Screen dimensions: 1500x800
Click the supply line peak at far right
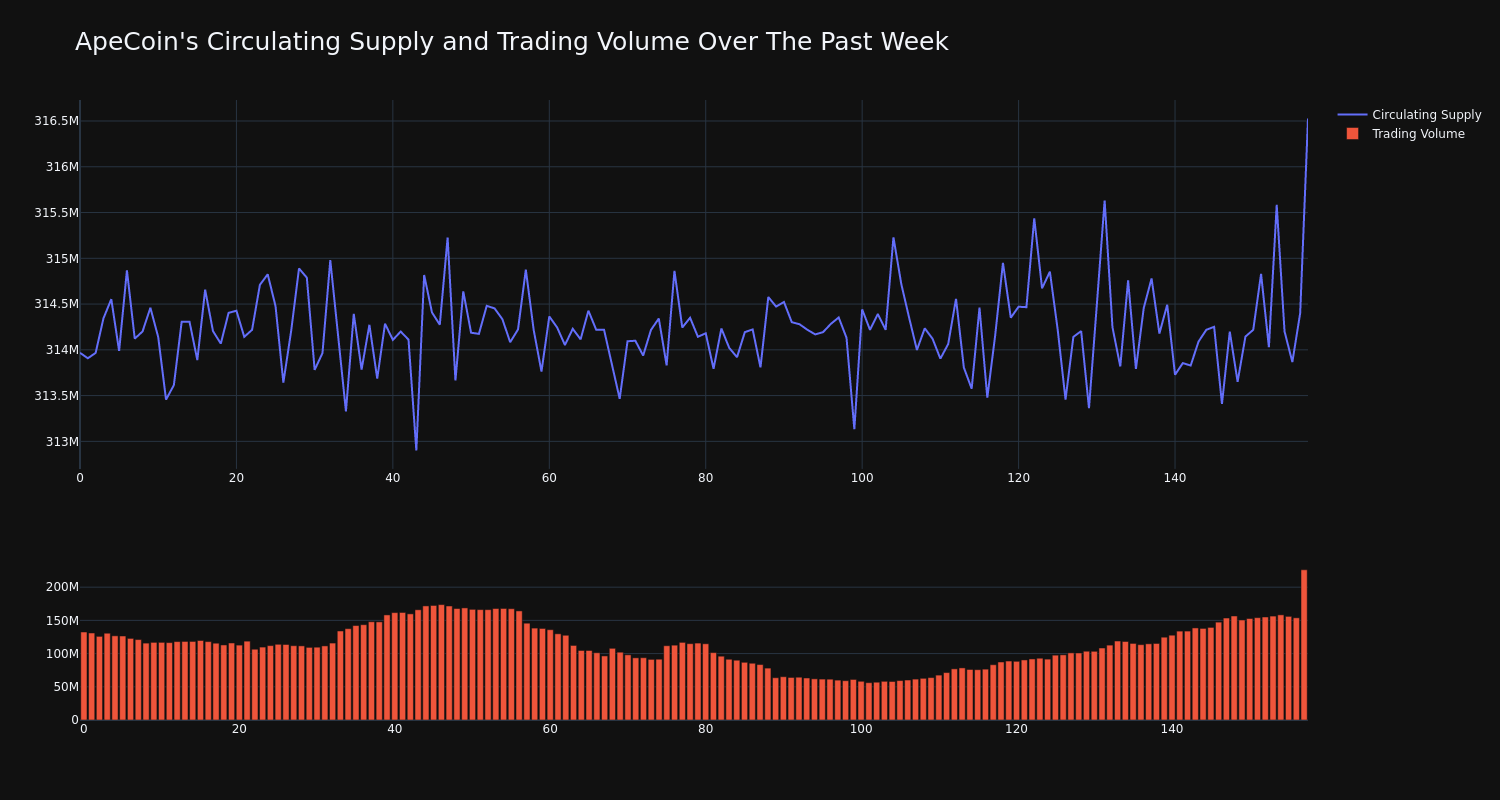[1306, 121]
